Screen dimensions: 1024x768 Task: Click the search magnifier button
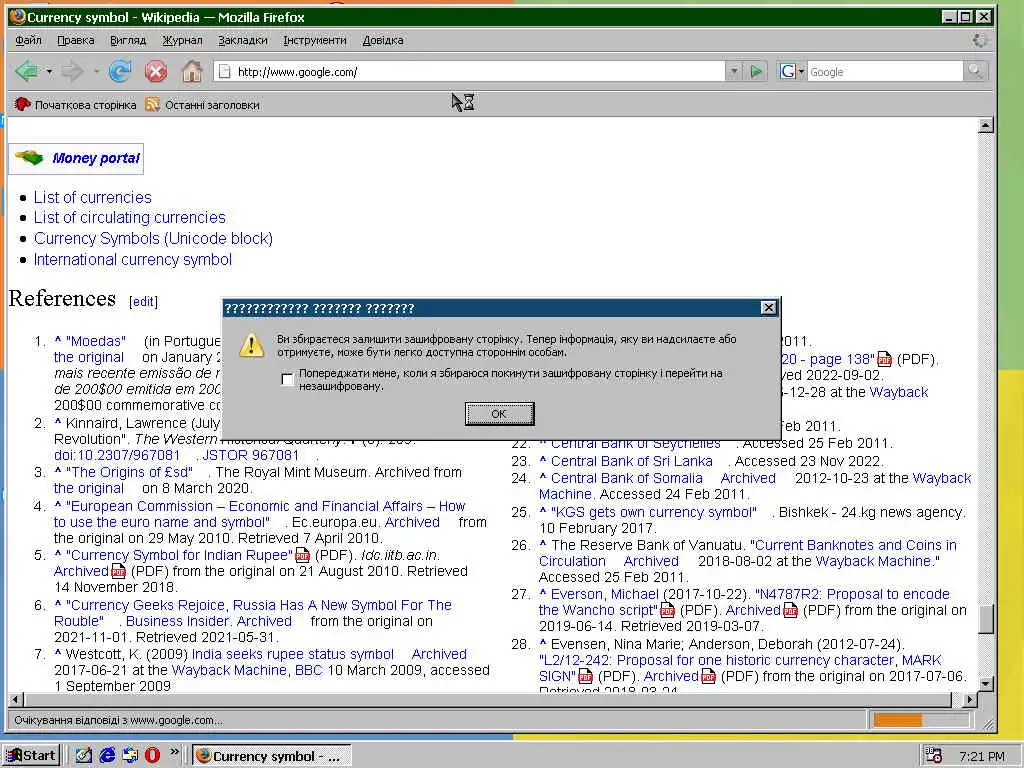coord(974,71)
